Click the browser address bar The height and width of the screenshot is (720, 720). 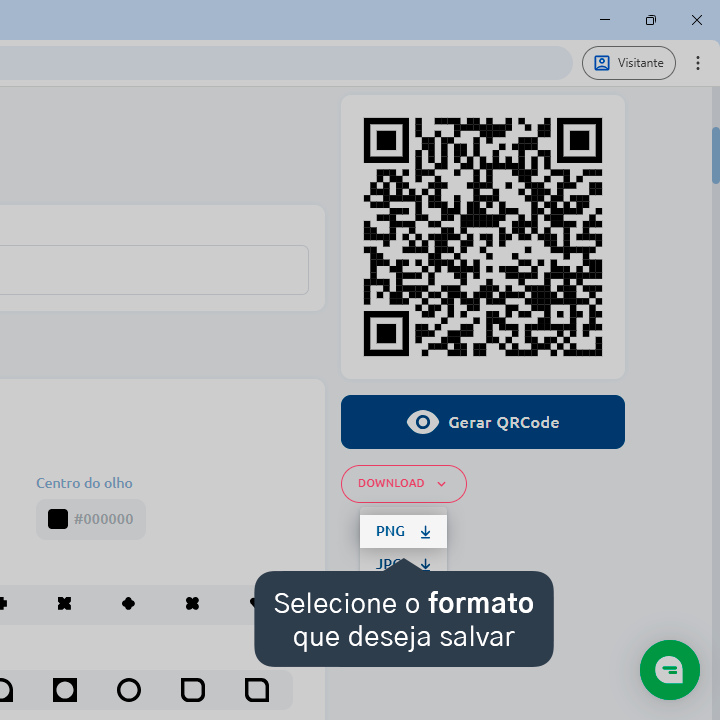click(285, 63)
